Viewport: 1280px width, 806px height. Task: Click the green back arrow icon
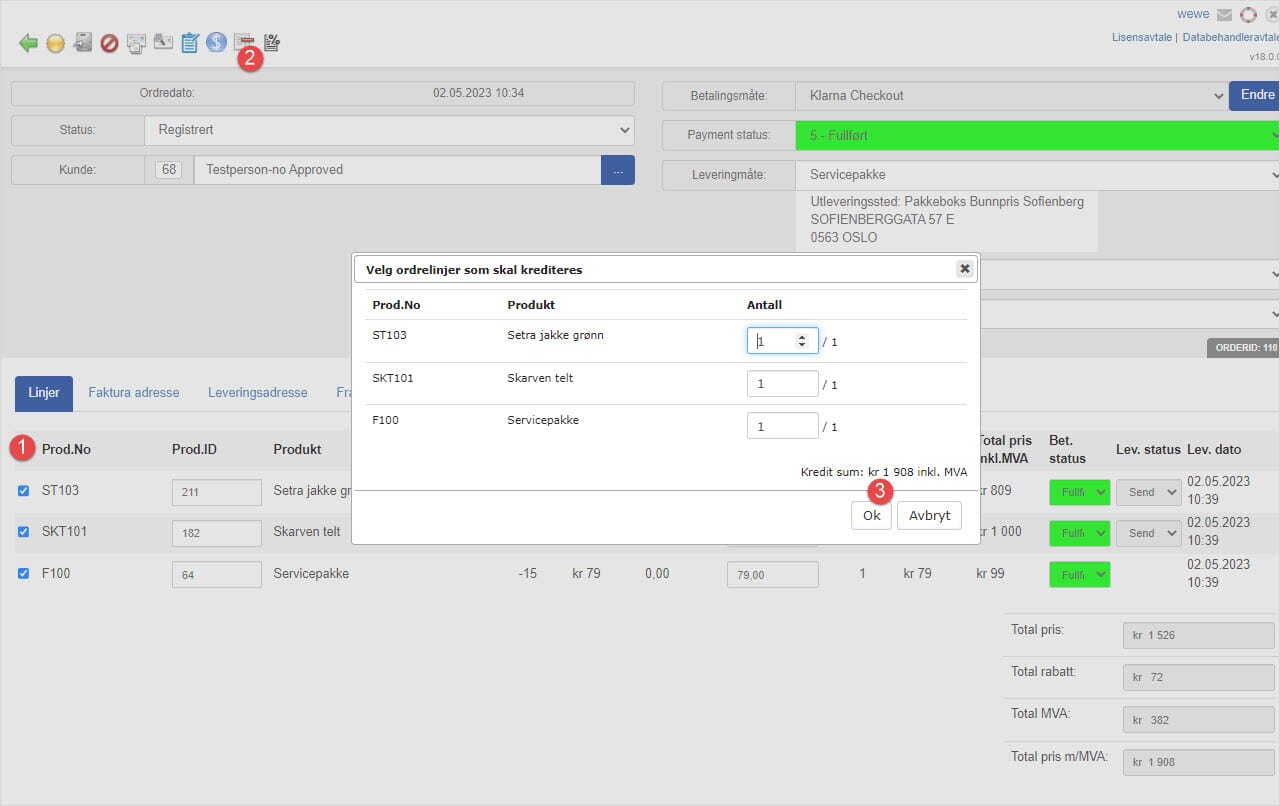pyautogui.click(x=28, y=43)
